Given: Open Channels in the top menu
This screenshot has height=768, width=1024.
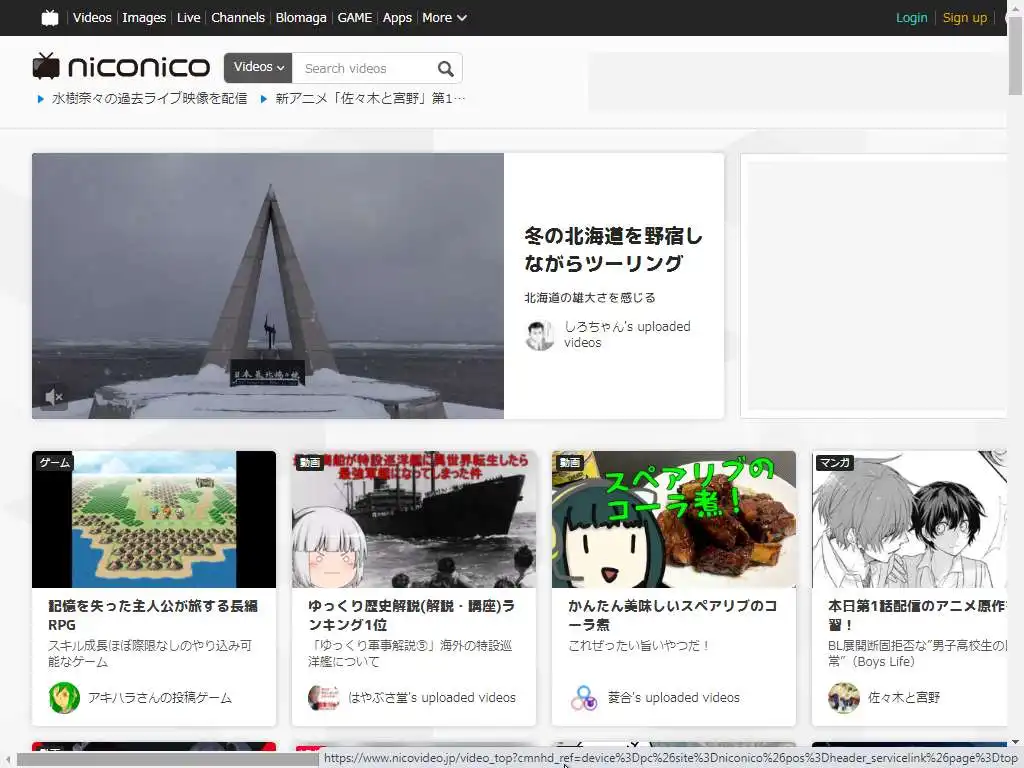Looking at the screenshot, I should (x=238, y=18).
